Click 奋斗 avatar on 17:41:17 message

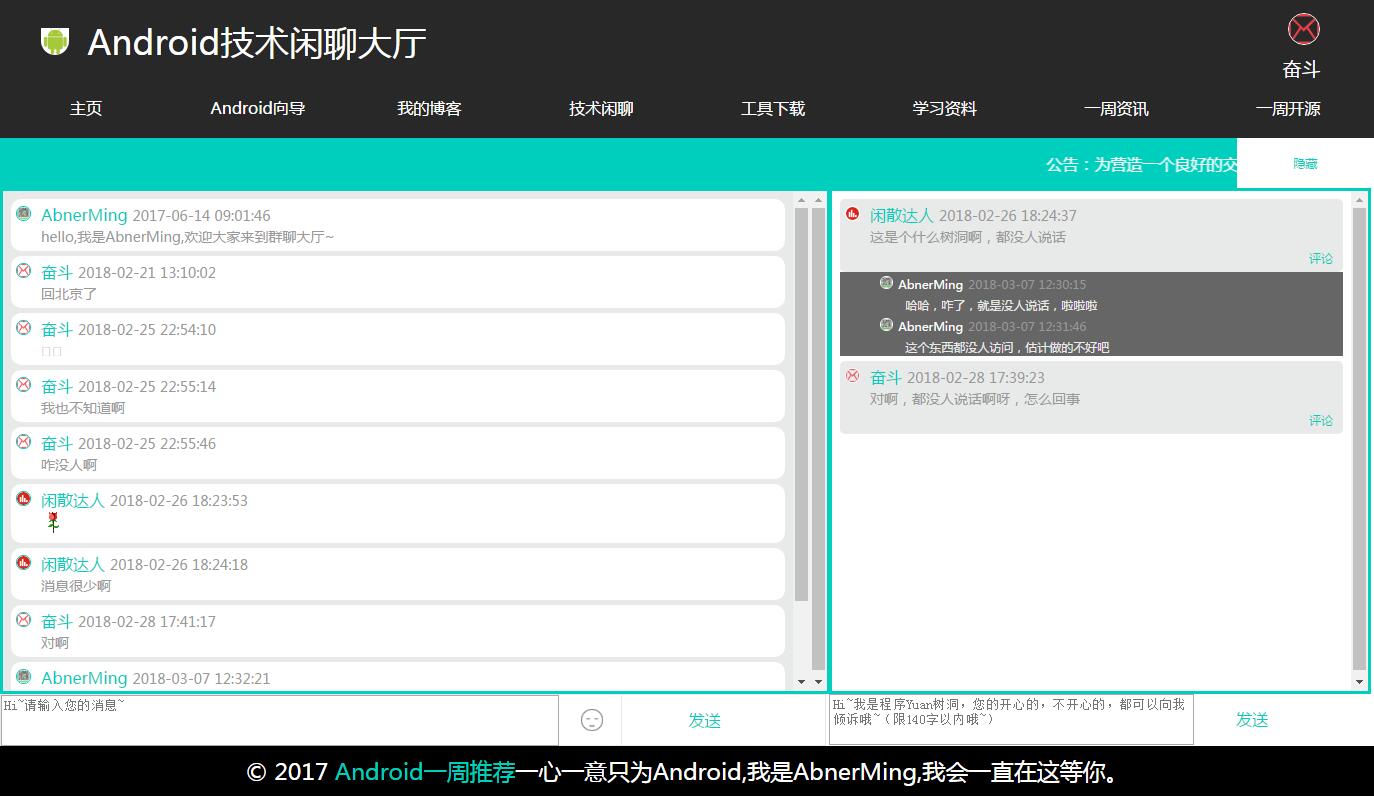[x=24, y=620]
